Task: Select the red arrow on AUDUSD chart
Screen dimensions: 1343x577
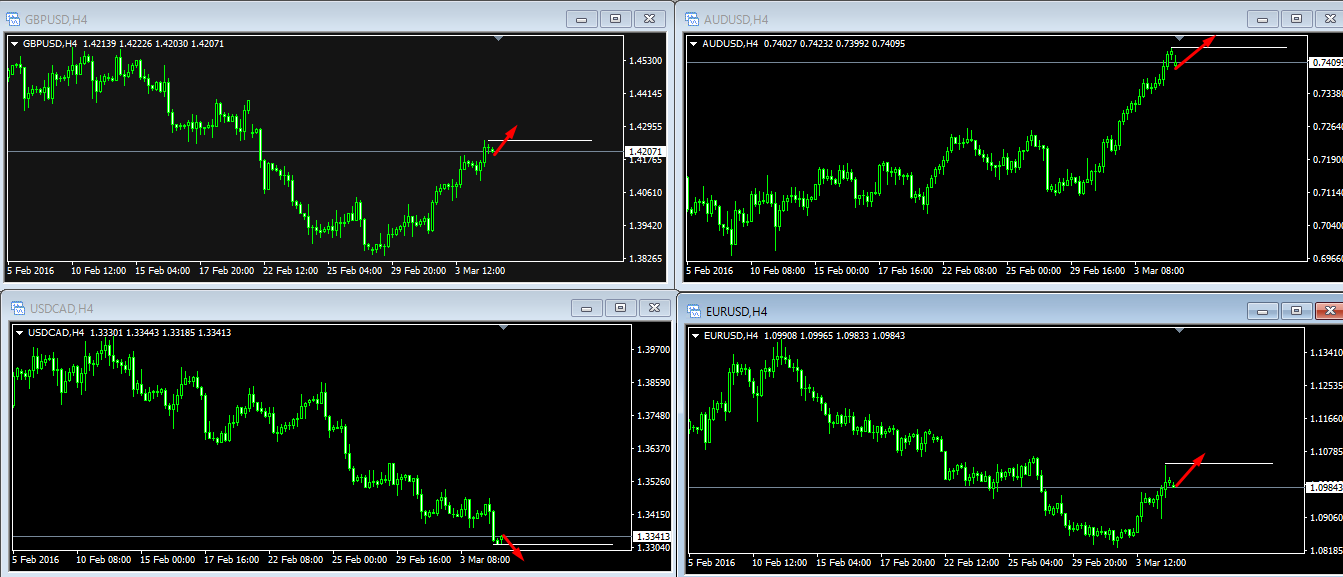Action: coord(1194,52)
